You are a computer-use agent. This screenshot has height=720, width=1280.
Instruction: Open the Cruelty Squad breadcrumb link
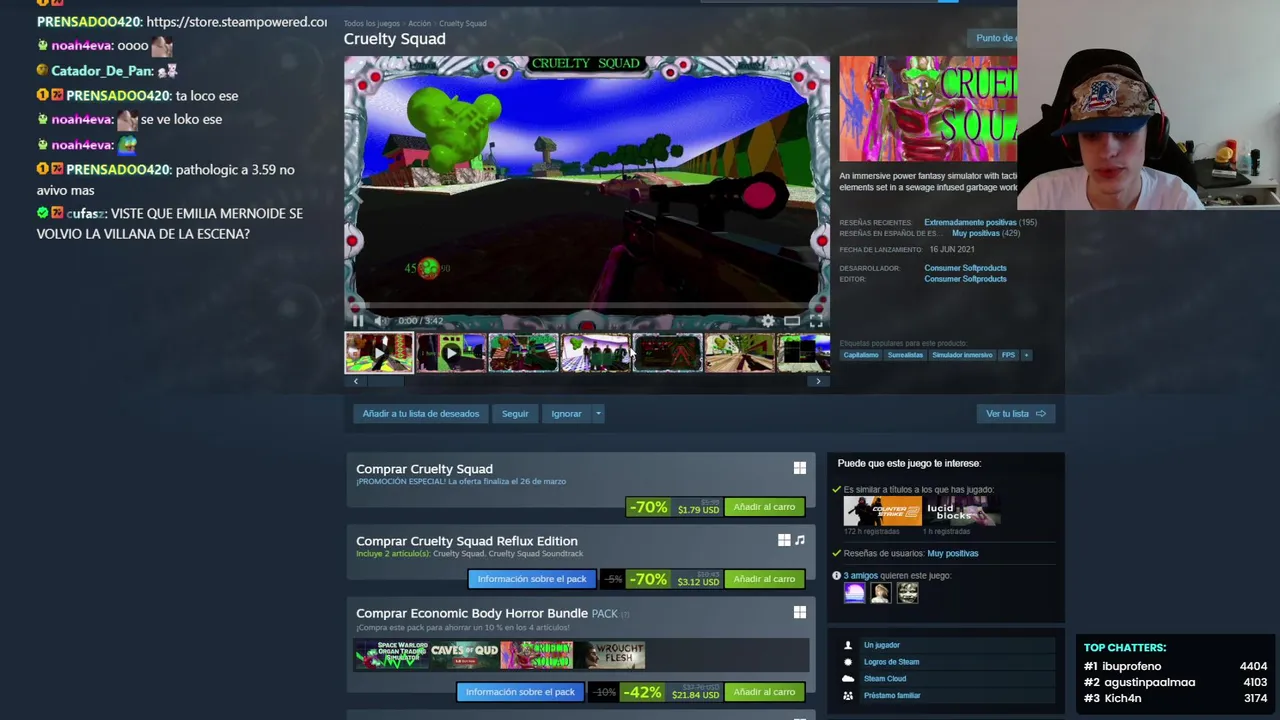[x=463, y=23]
